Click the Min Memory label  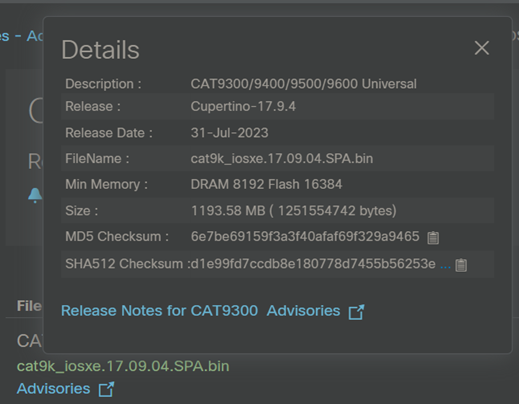107,184
